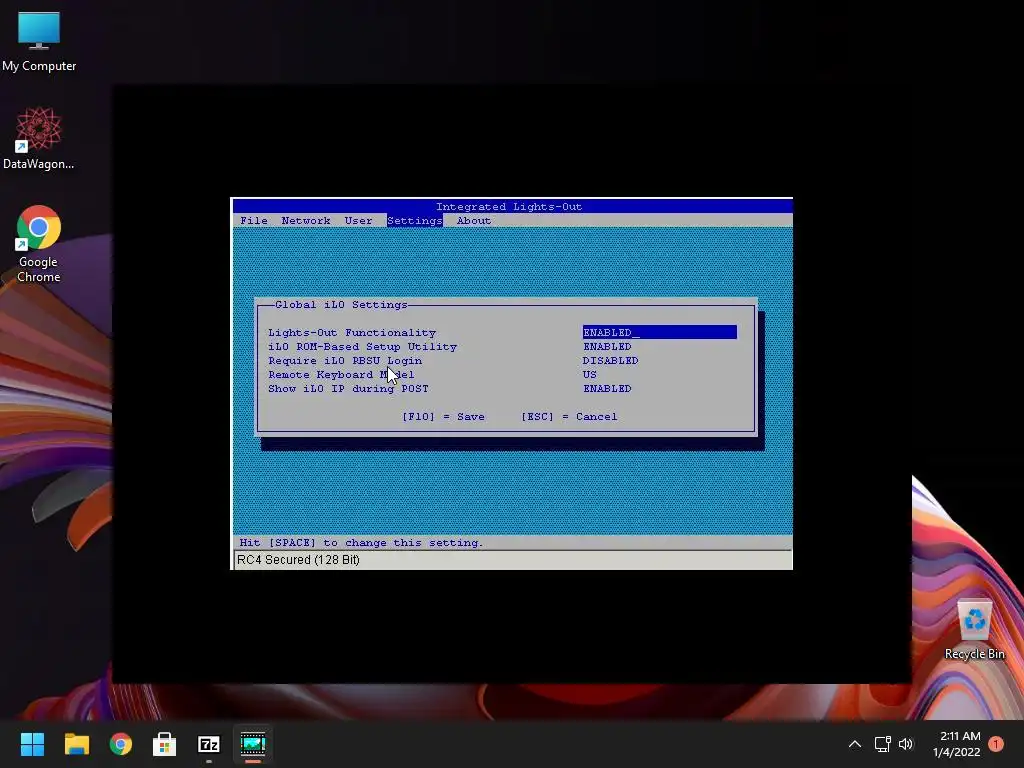The height and width of the screenshot is (768, 1024).
Task: Open Microsoft Store from the taskbar
Action: [x=165, y=744]
